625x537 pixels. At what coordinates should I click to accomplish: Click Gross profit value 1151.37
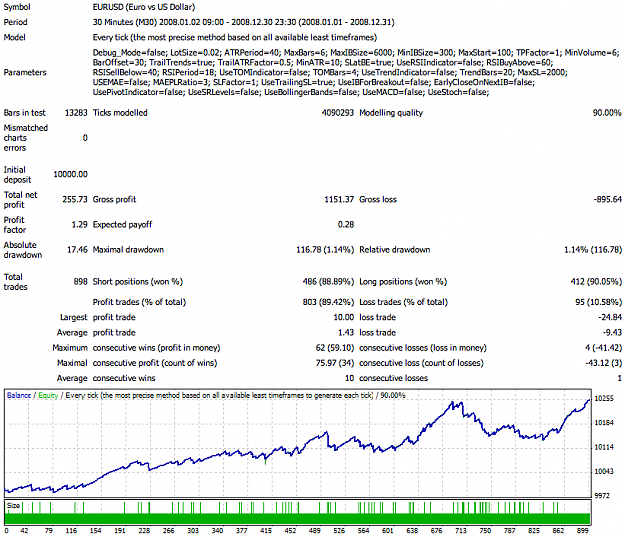pyautogui.click(x=339, y=199)
